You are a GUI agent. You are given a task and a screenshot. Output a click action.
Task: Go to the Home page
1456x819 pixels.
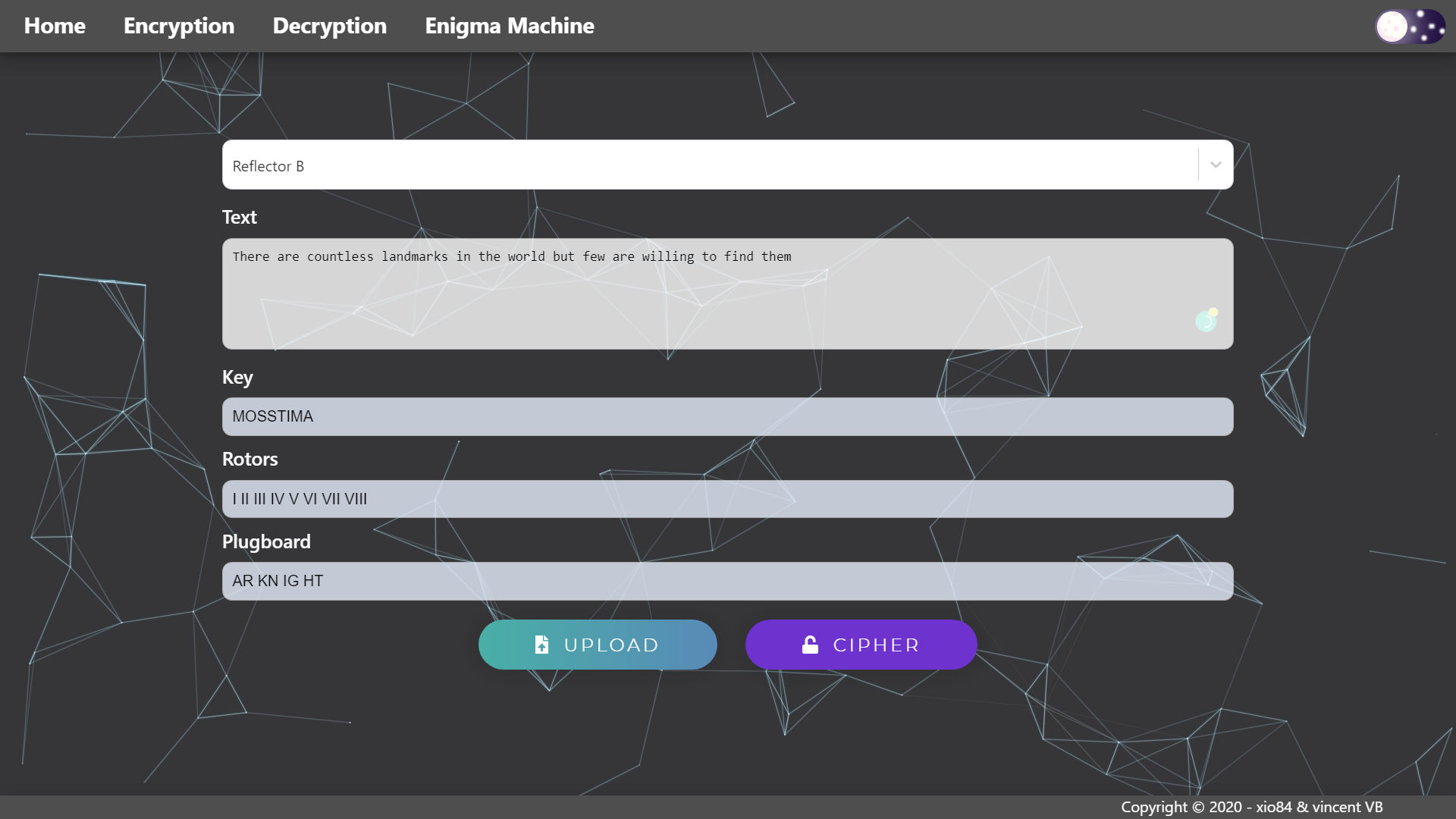(55, 26)
